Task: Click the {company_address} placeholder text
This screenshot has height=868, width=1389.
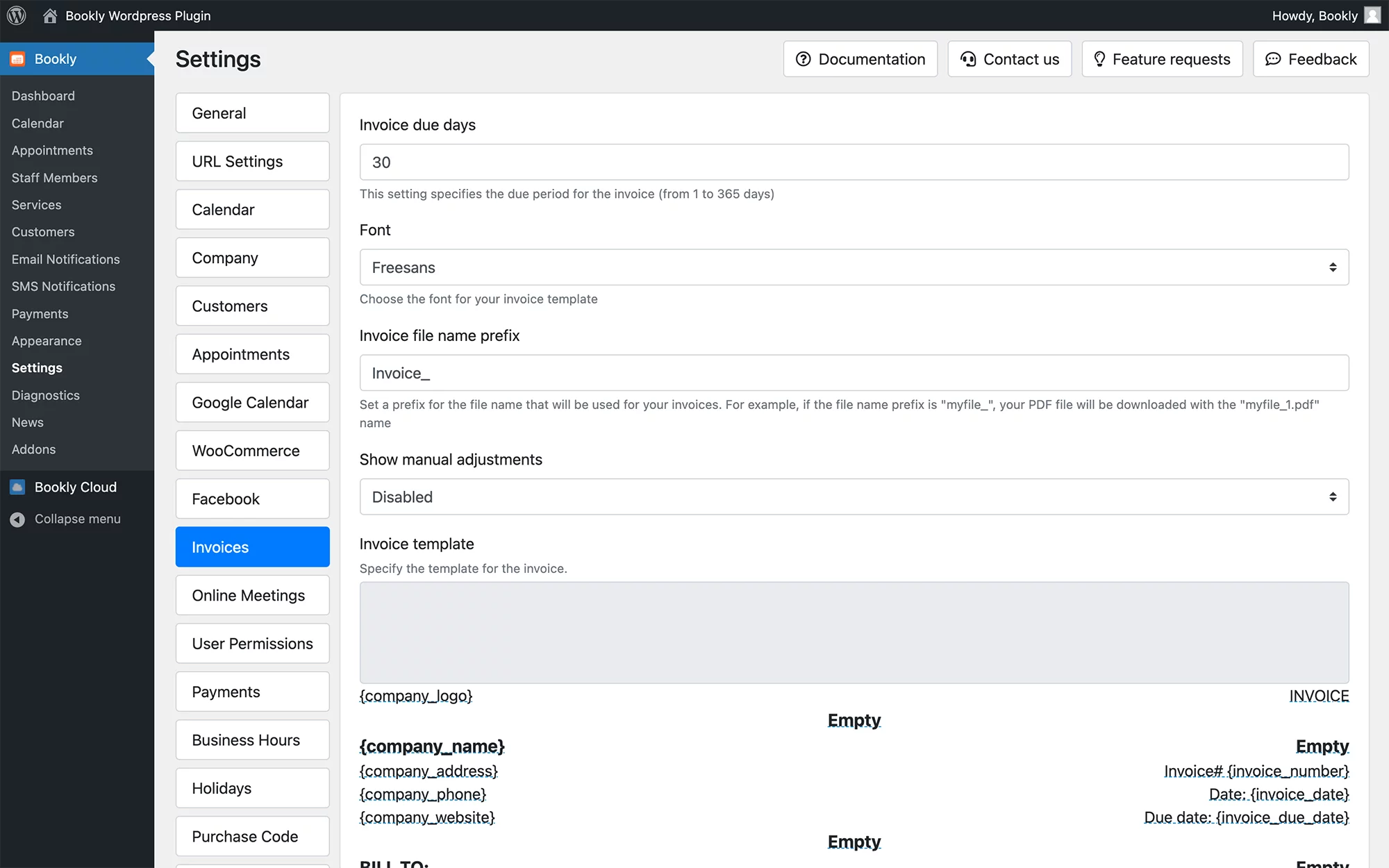Action: (x=429, y=771)
